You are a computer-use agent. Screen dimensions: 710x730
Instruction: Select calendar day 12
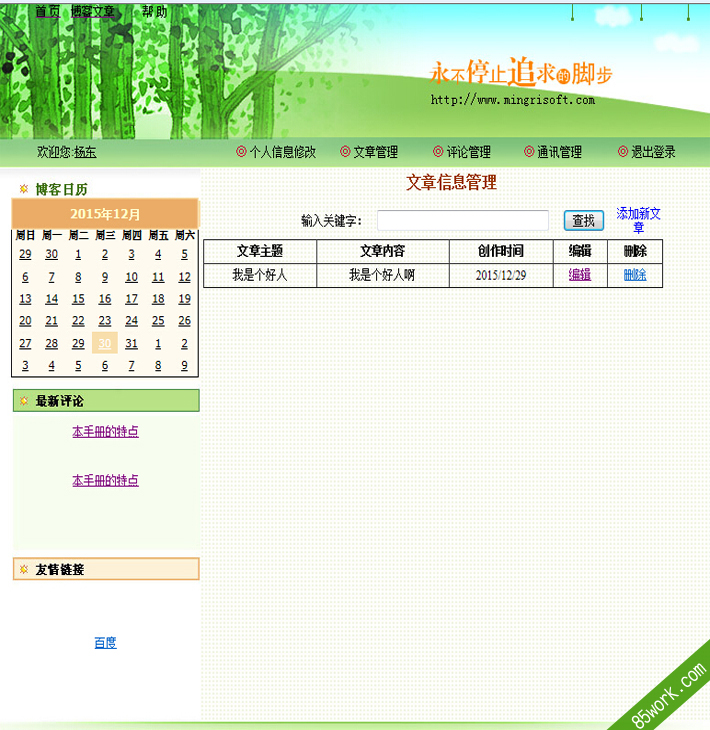tap(184, 277)
